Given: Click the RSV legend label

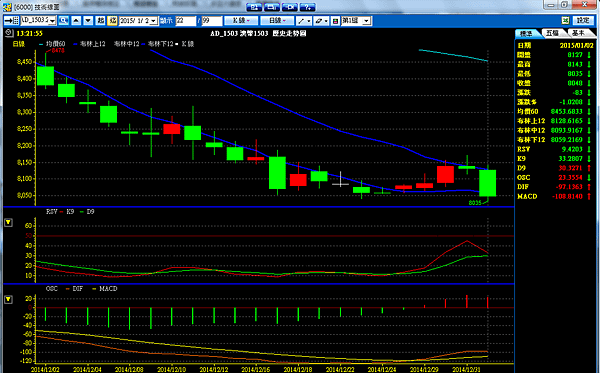Looking at the screenshot, I should [51, 212].
